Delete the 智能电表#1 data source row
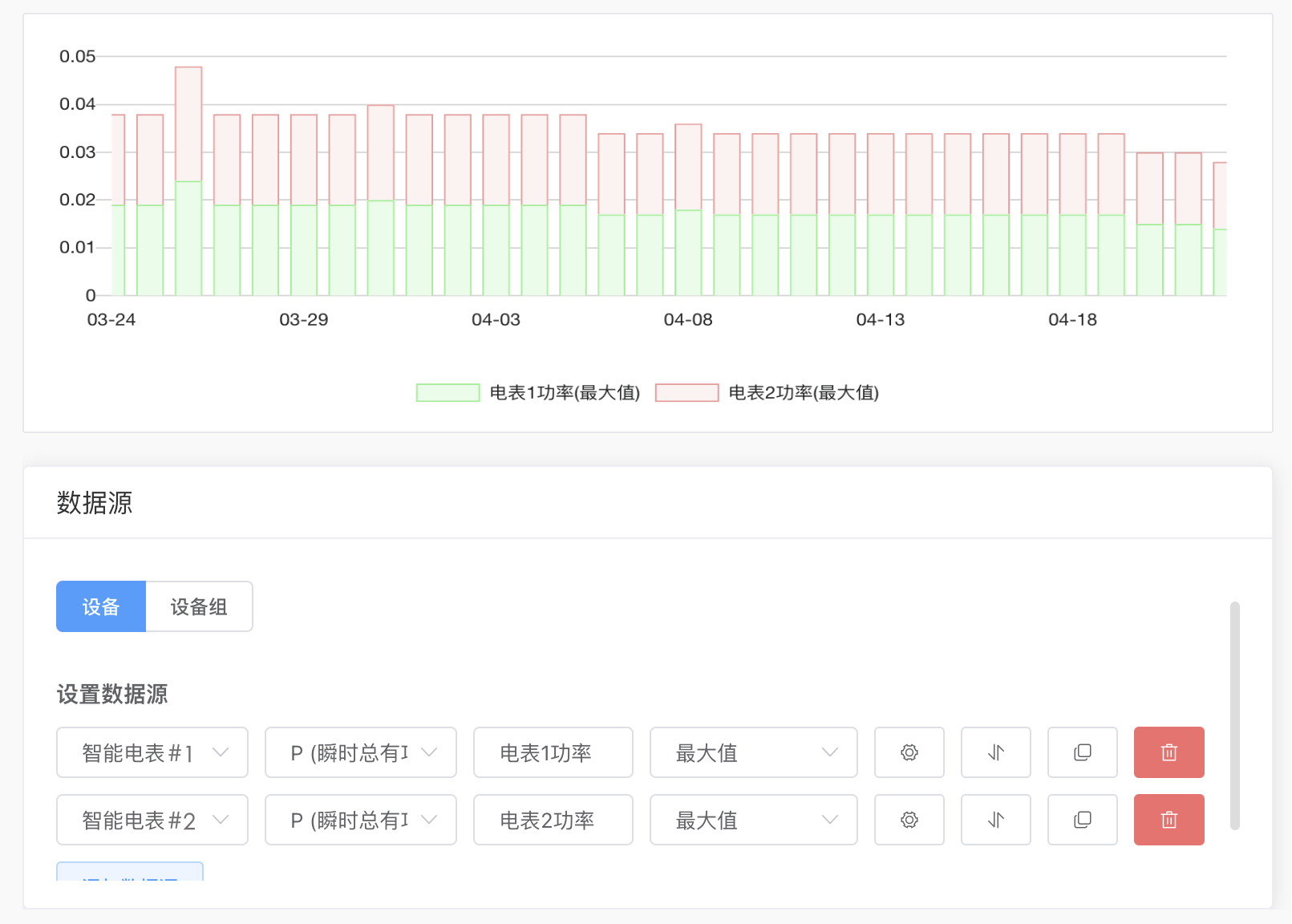This screenshot has height=924, width=1292. tap(1168, 752)
